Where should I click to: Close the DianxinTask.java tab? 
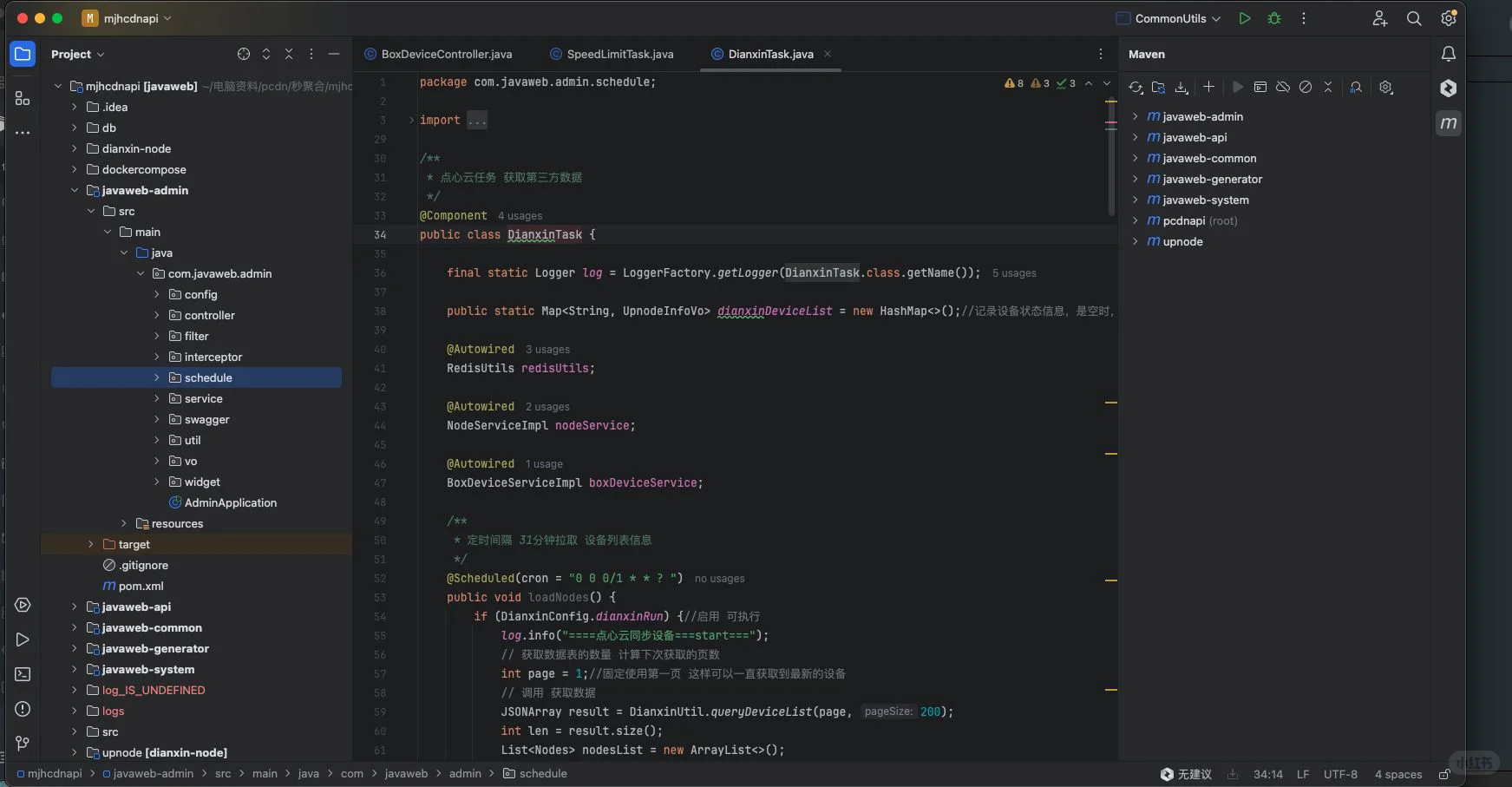[828, 54]
